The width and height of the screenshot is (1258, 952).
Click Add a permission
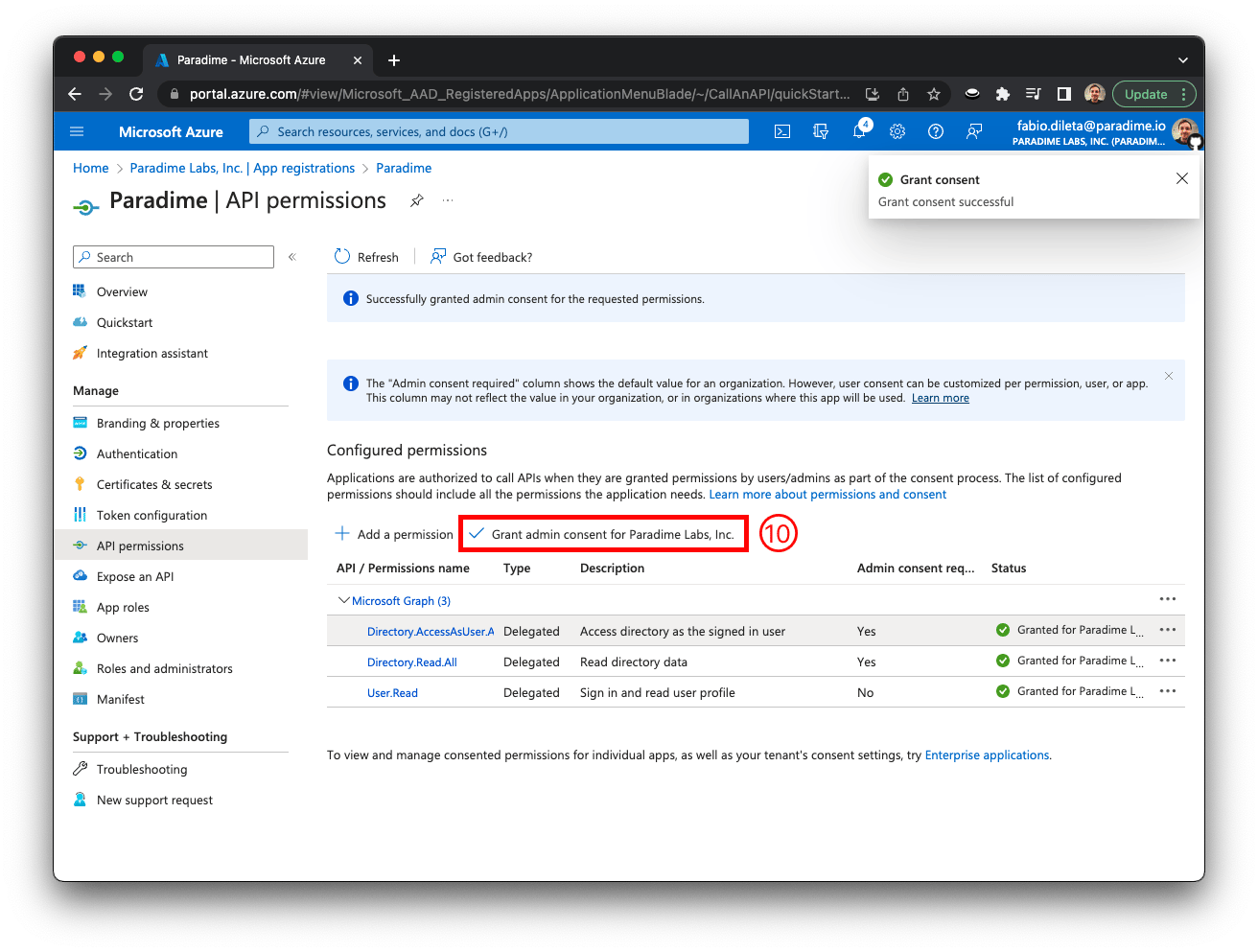click(x=393, y=534)
